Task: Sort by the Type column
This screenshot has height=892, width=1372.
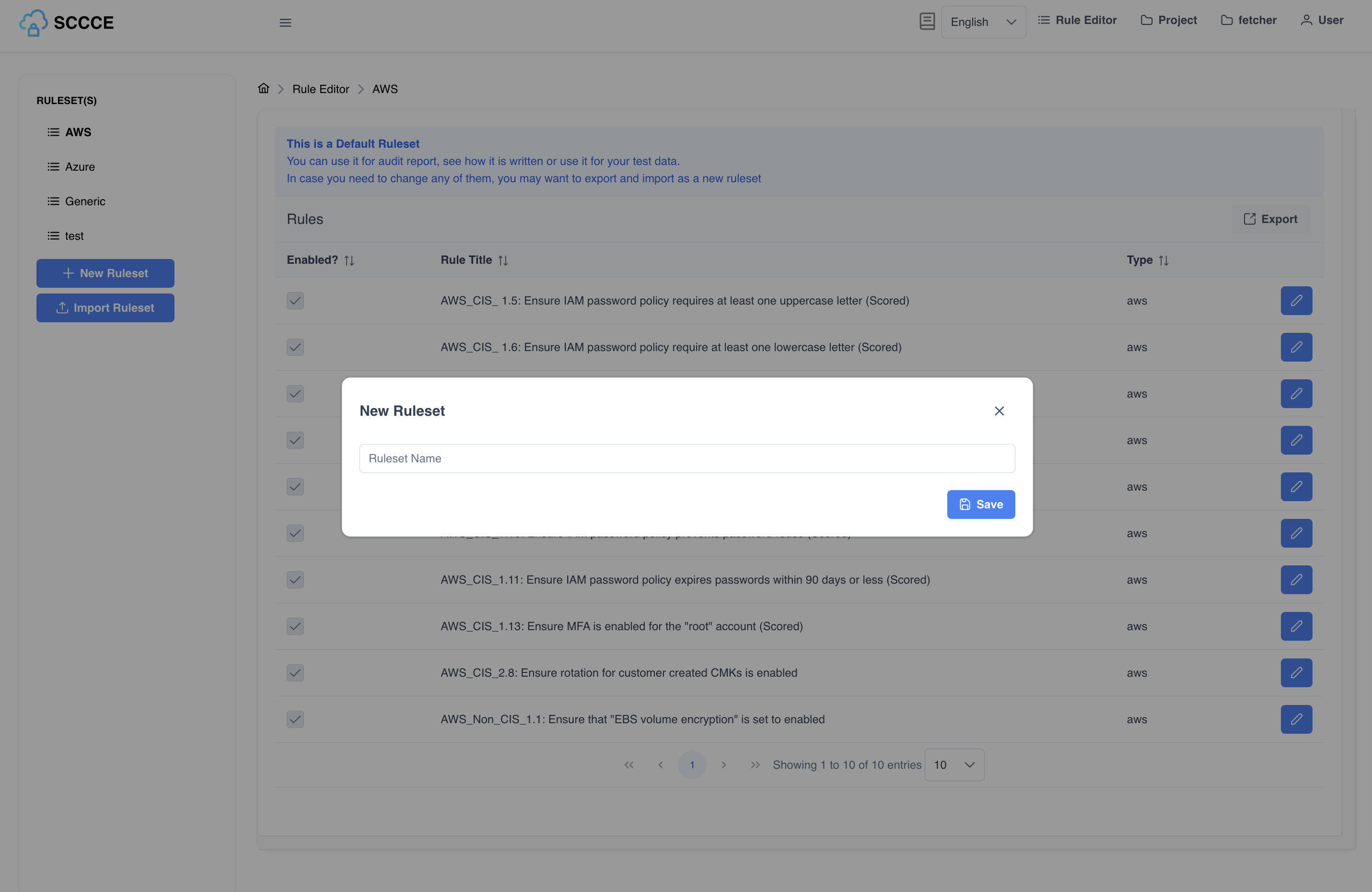Action: [x=1163, y=260]
